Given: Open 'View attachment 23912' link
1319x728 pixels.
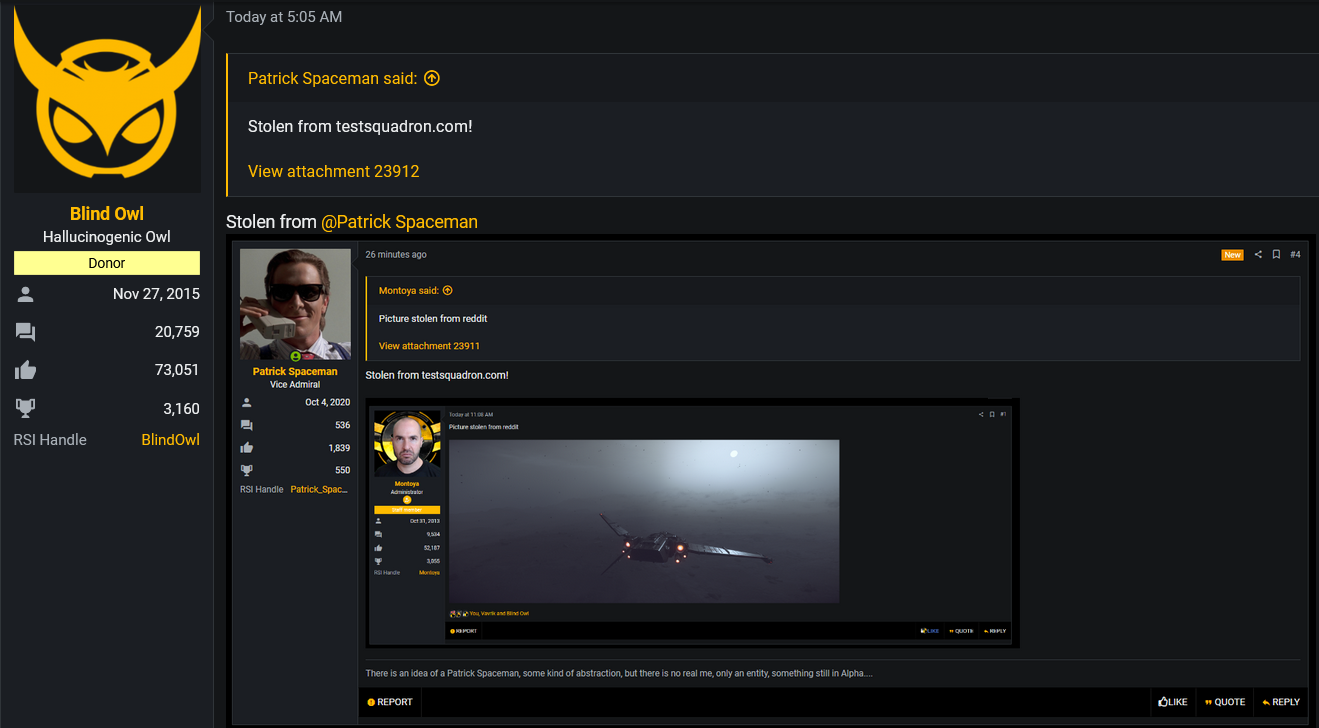Looking at the screenshot, I should pos(333,171).
